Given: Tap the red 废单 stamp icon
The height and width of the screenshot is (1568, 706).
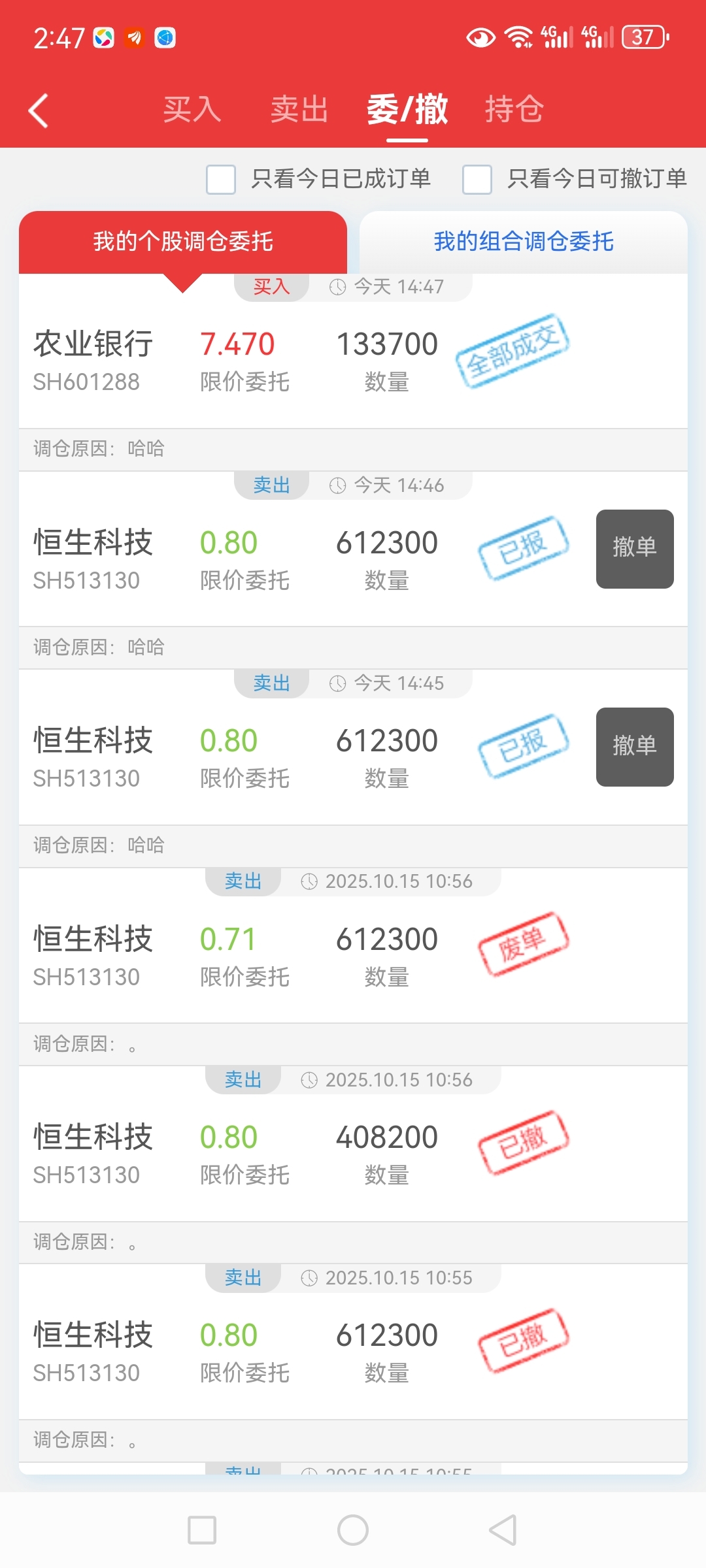Looking at the screenshot, I should (x=523, y=944).
